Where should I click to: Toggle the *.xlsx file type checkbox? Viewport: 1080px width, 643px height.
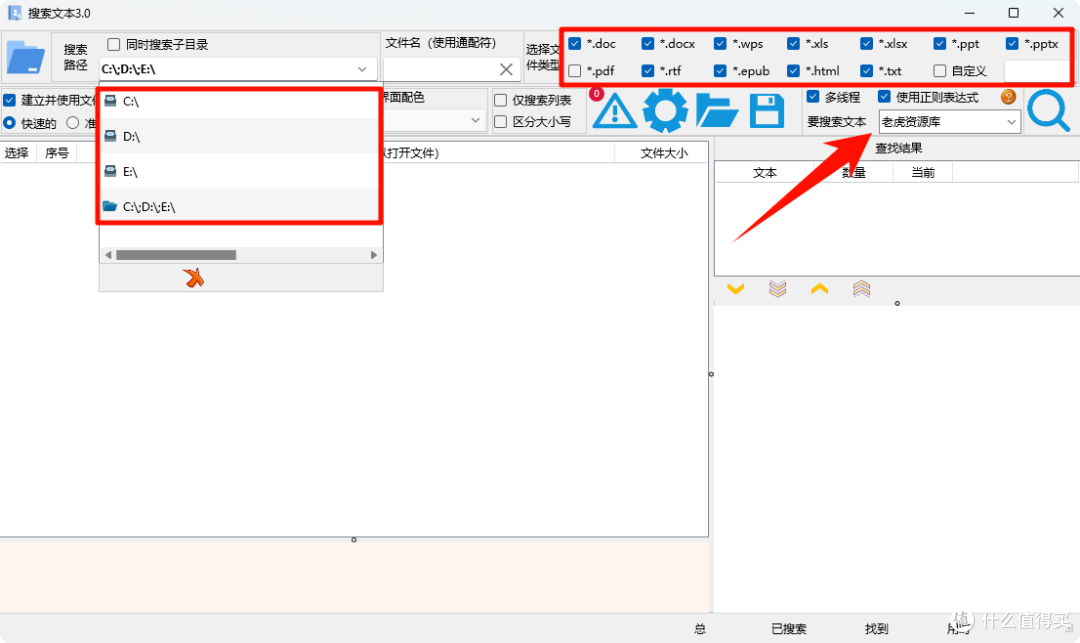tap(866, 43)
